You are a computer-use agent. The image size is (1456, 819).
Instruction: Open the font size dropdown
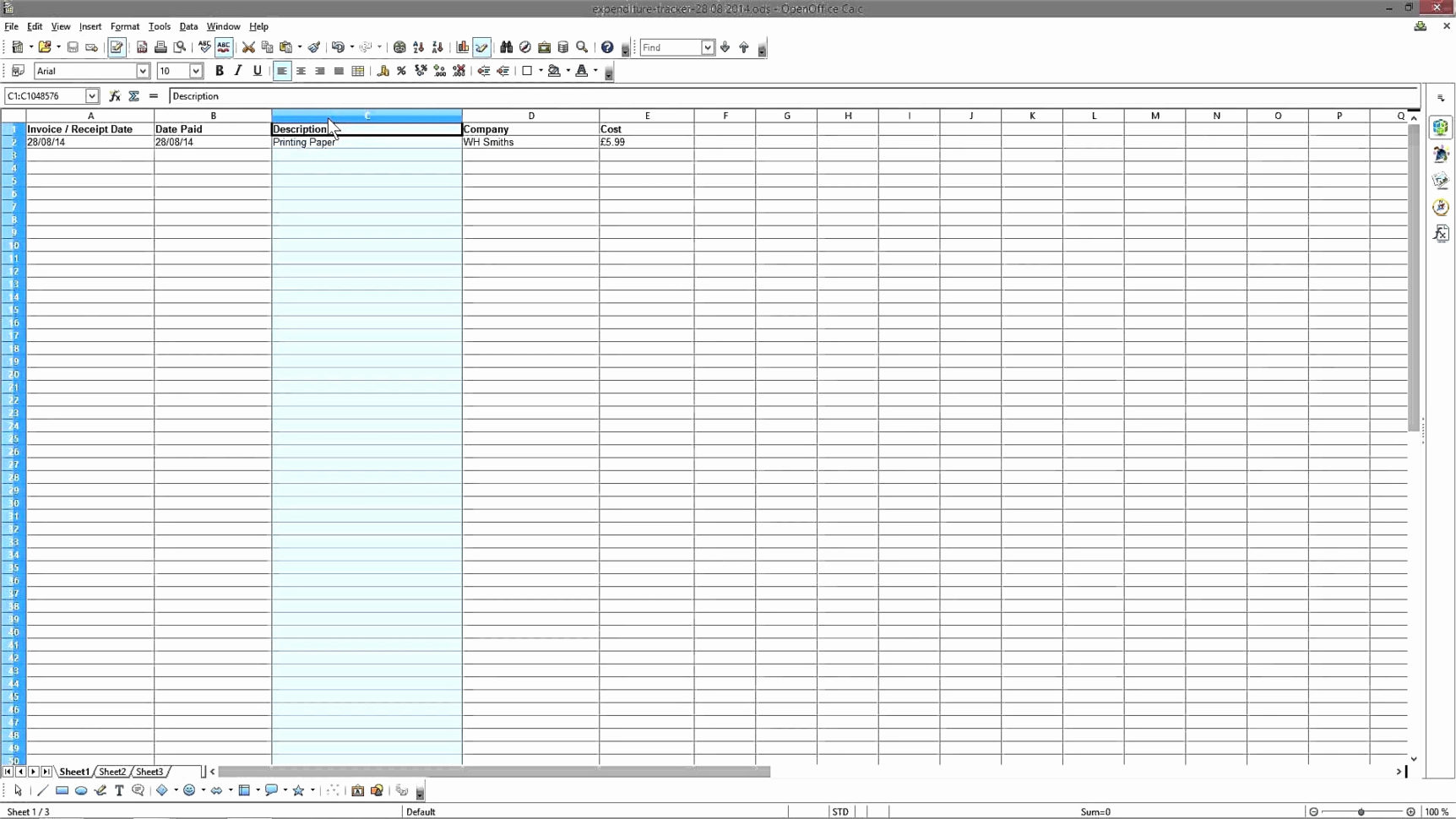[196, 71]
